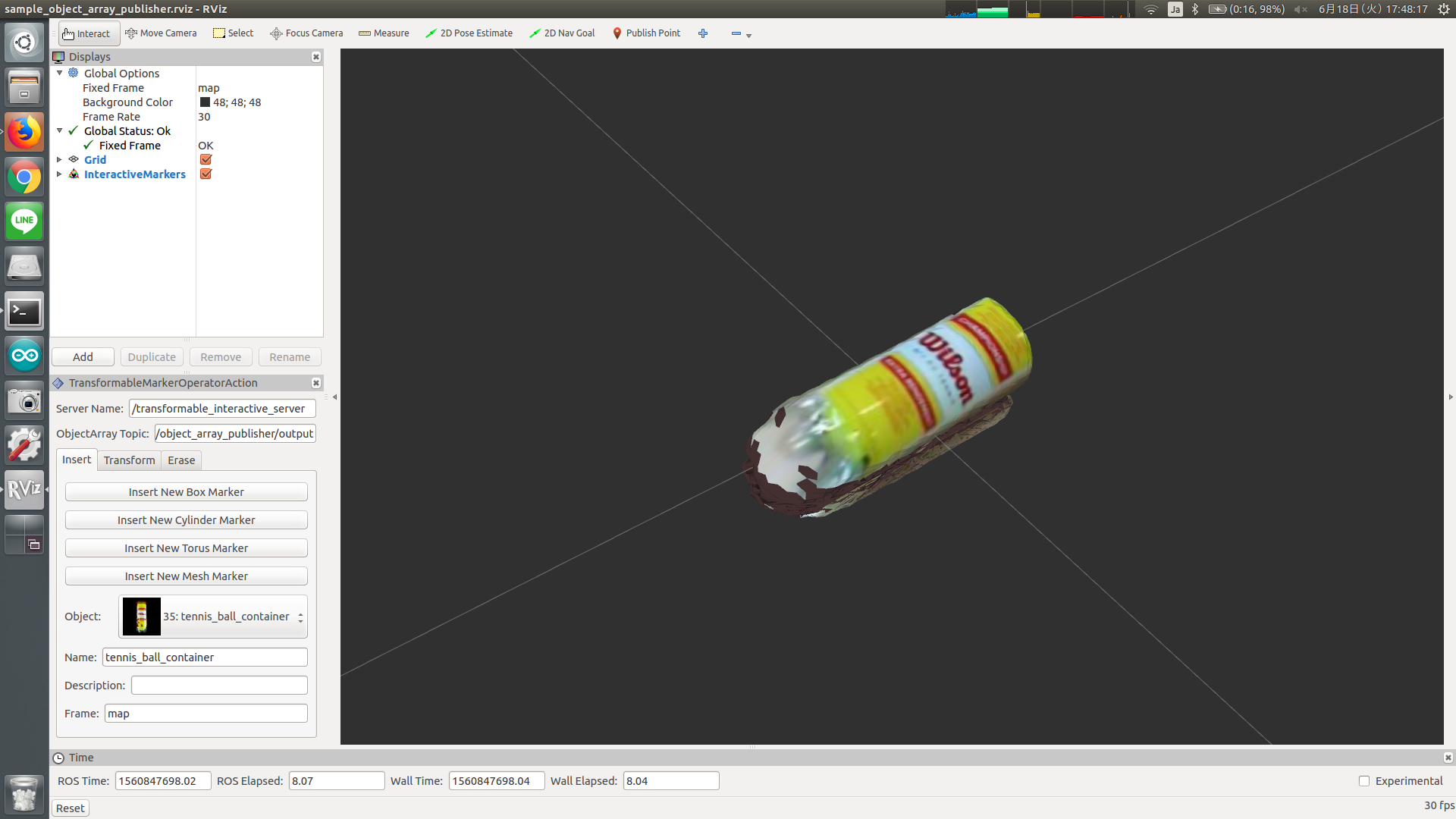Open the Screenshot camera app in launcher
This screenshot has height=819, width=1456.
[x=24, y=400]
